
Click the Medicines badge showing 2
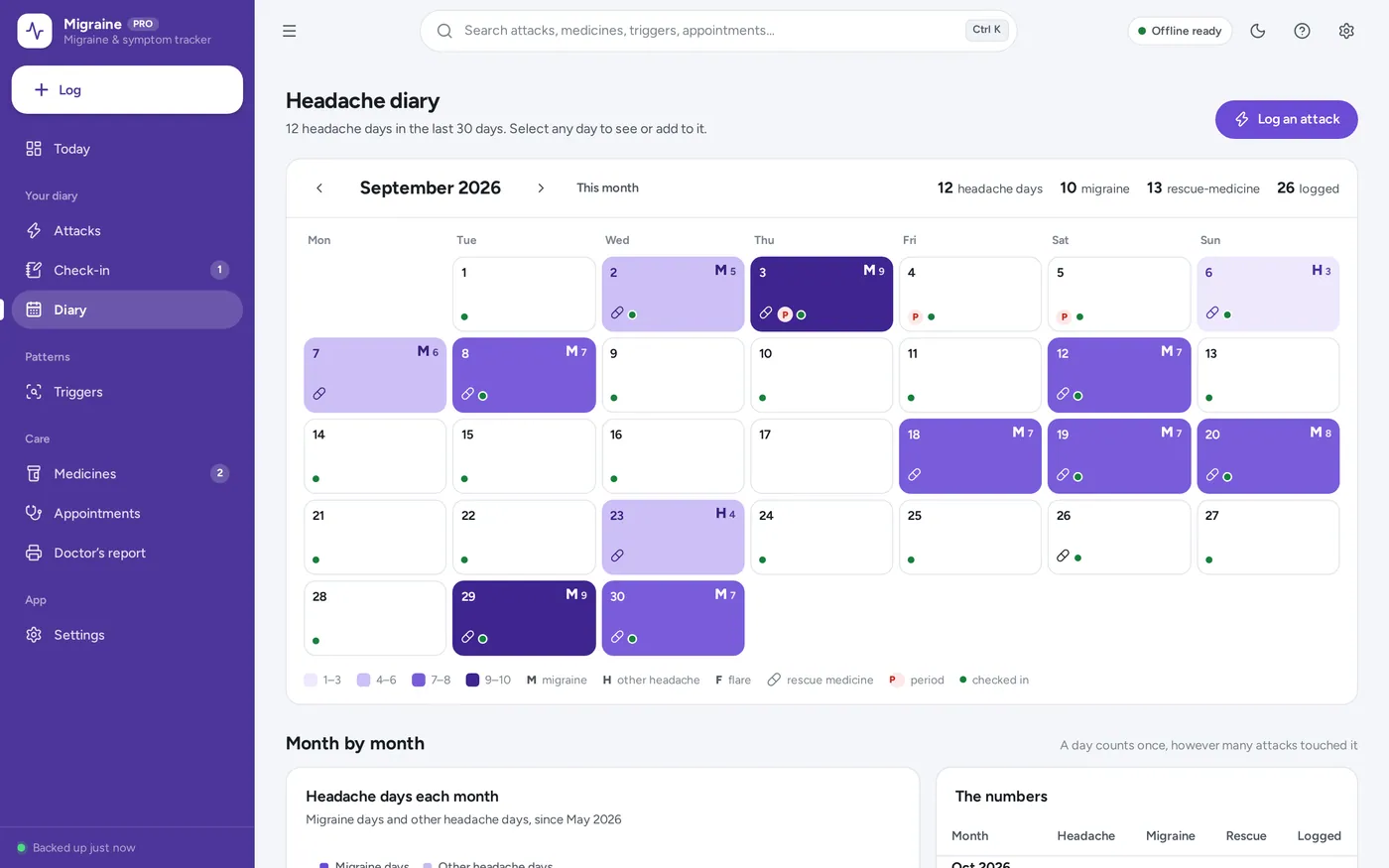[x=220, y=474]
